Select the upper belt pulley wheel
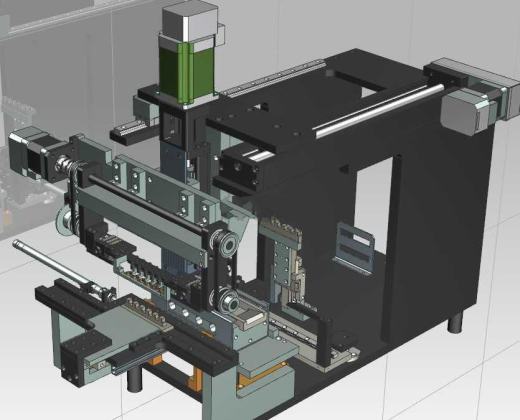 pyautogui.click(x=228, y=245)
